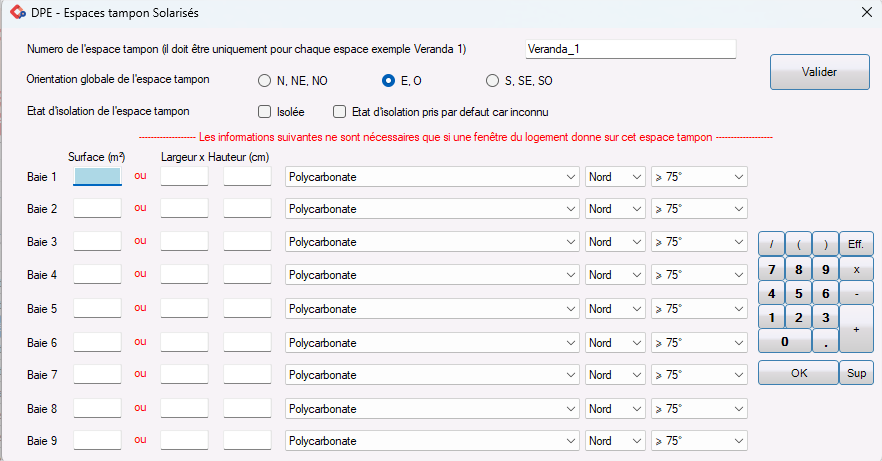The width and height of the screenshot is (882, 461).
Task: Expand Baie 5 inclination ≥ 75° dropdown
Action: pos(699,308)
